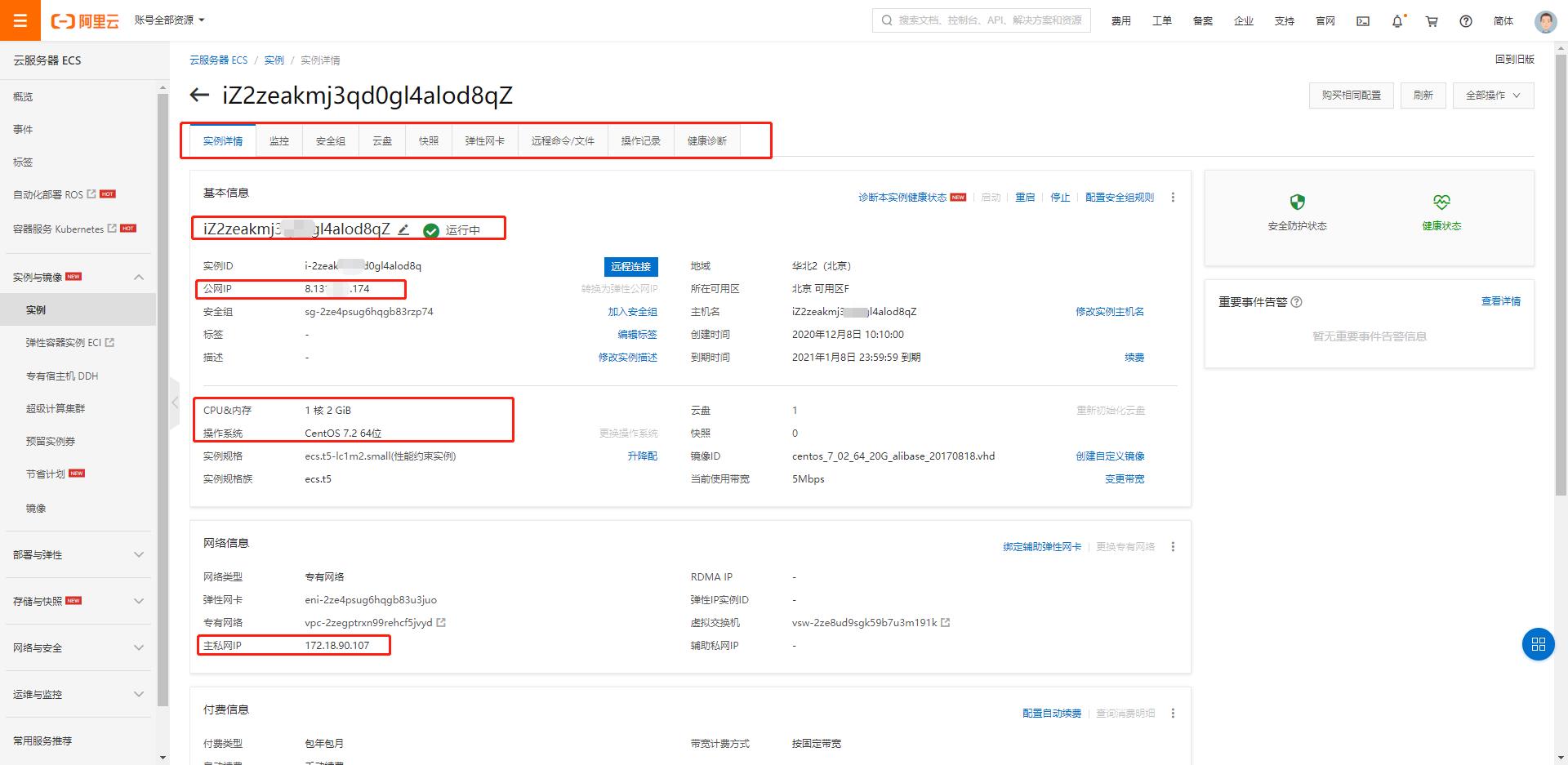Screen dimensions: 1568x765
Task: Click the 配置安全组规则 link
Action: tap(1120, 198)
